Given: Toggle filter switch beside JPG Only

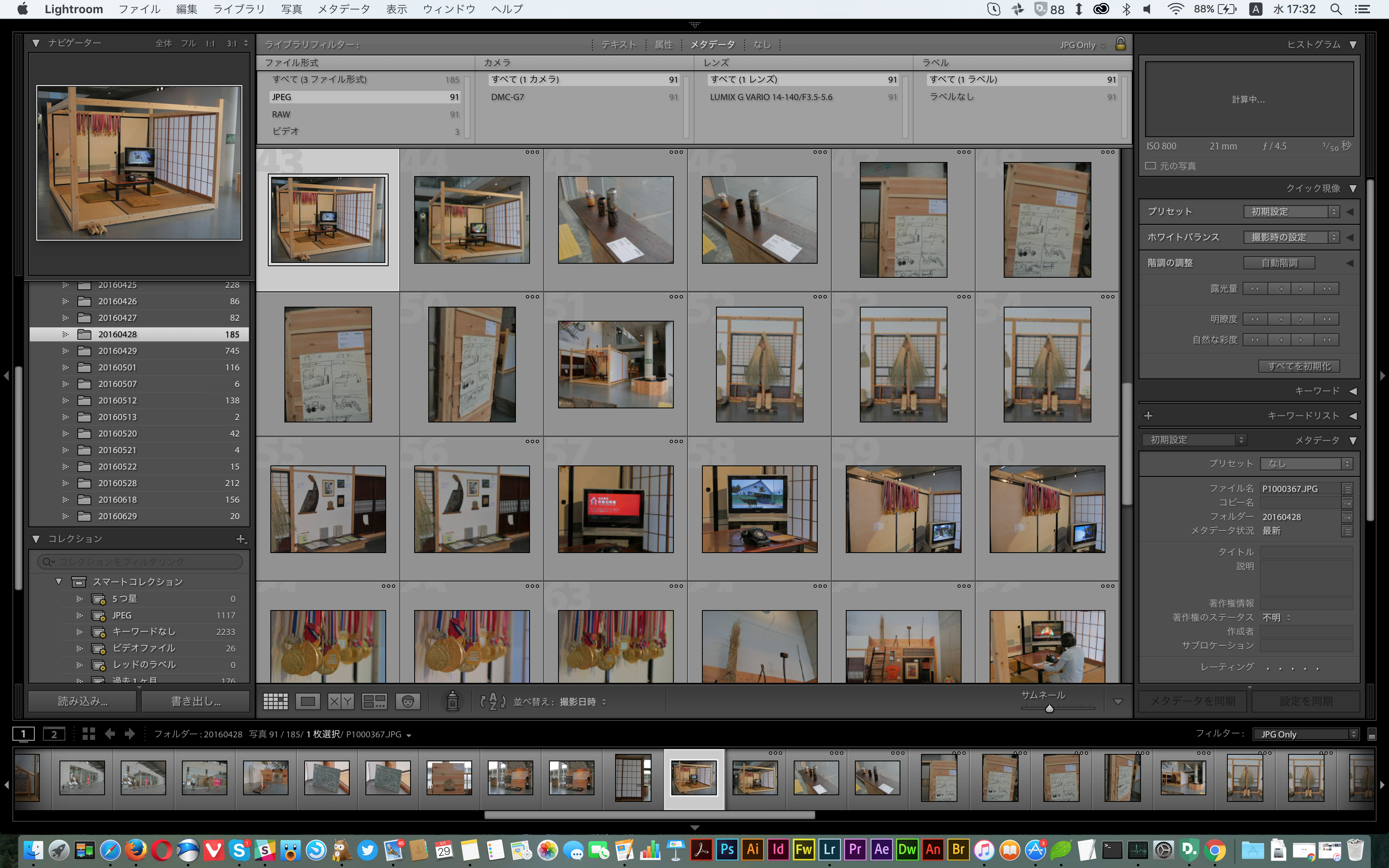Looking at the screenshot, I should click(1372, 734).
